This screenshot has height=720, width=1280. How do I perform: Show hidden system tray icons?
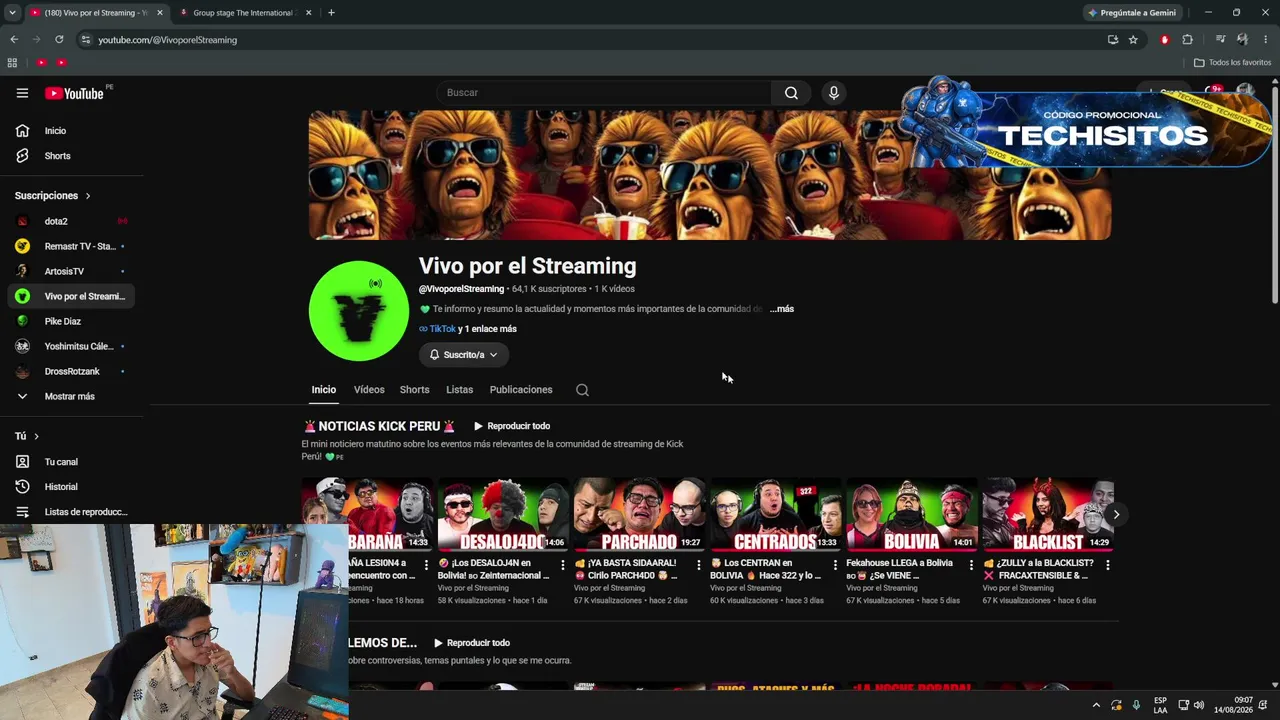pos(1096,705)
